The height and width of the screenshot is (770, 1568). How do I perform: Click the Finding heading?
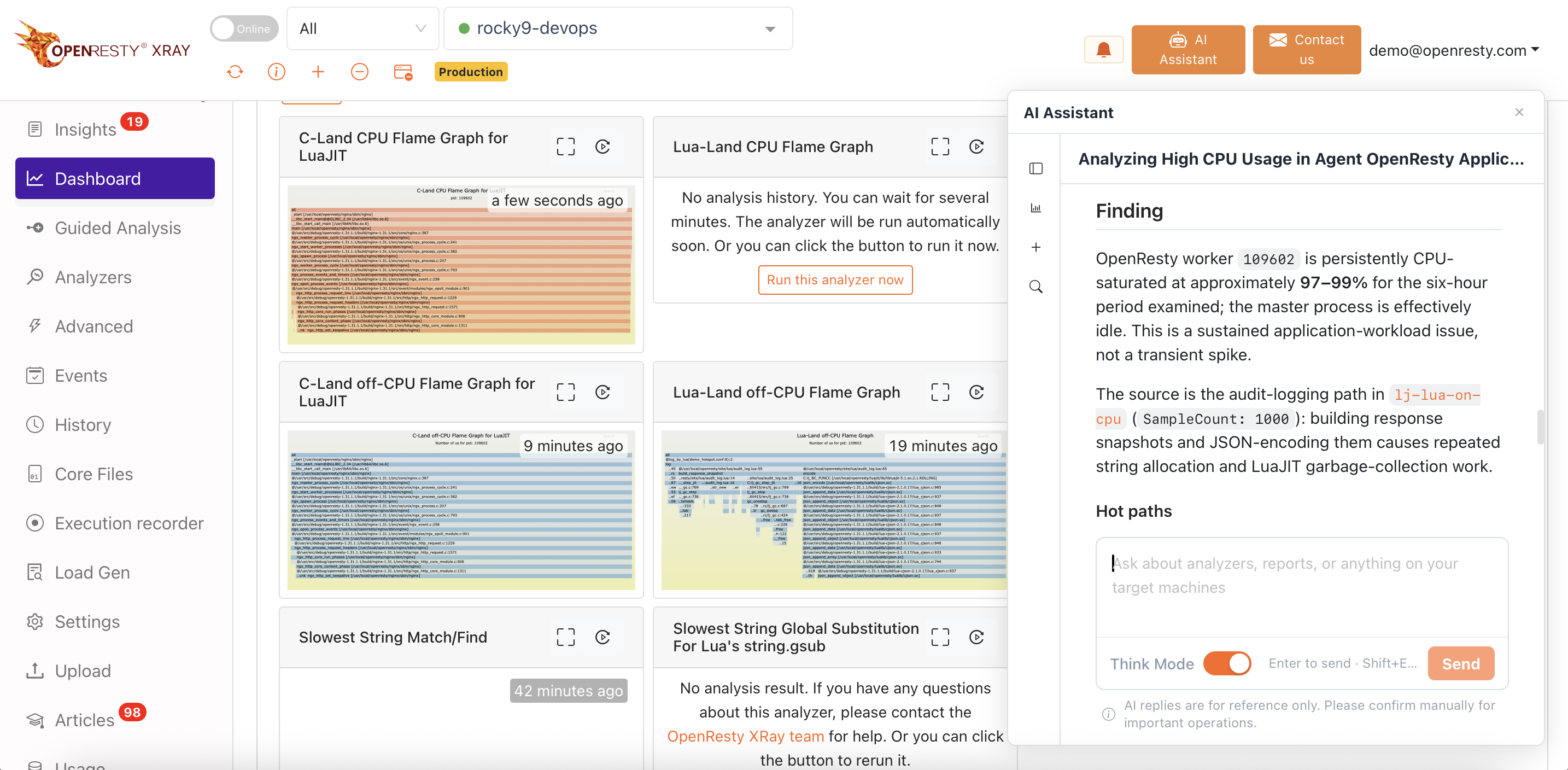1129,211
